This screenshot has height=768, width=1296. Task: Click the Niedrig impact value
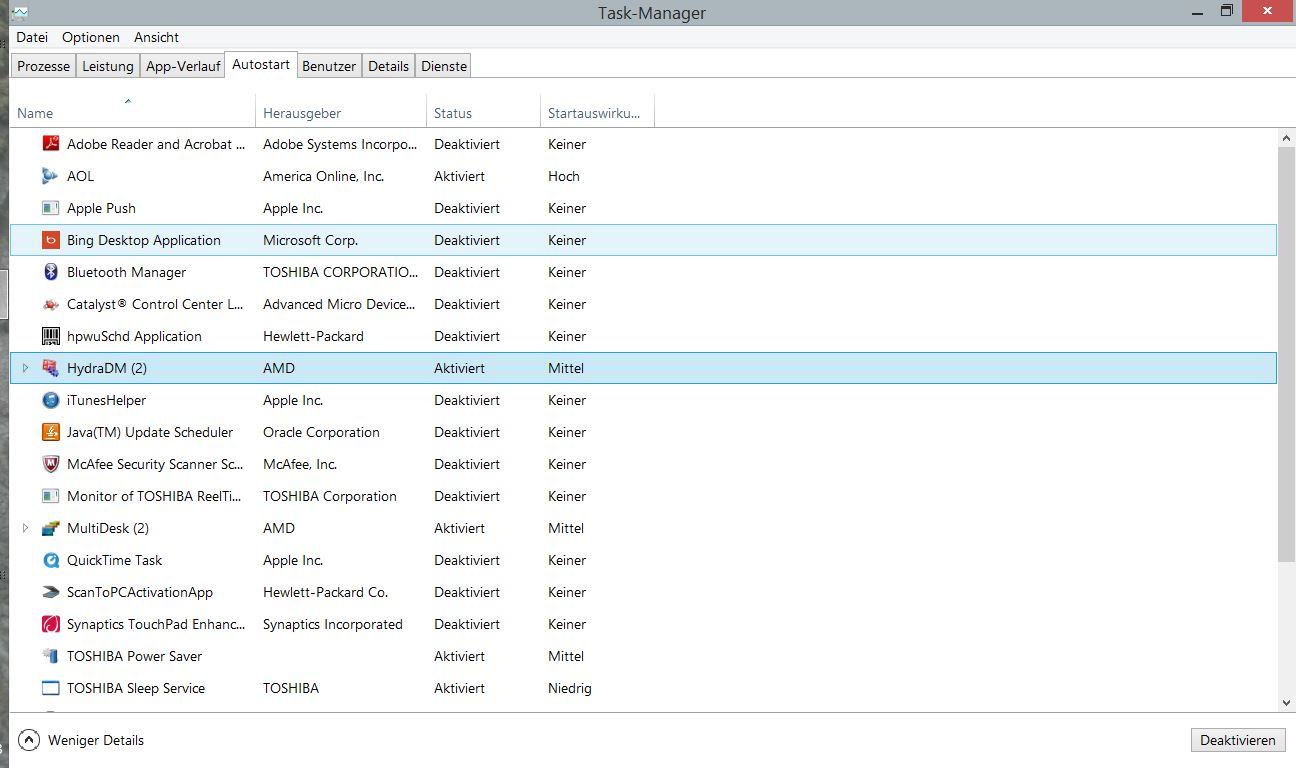[570, 688]
